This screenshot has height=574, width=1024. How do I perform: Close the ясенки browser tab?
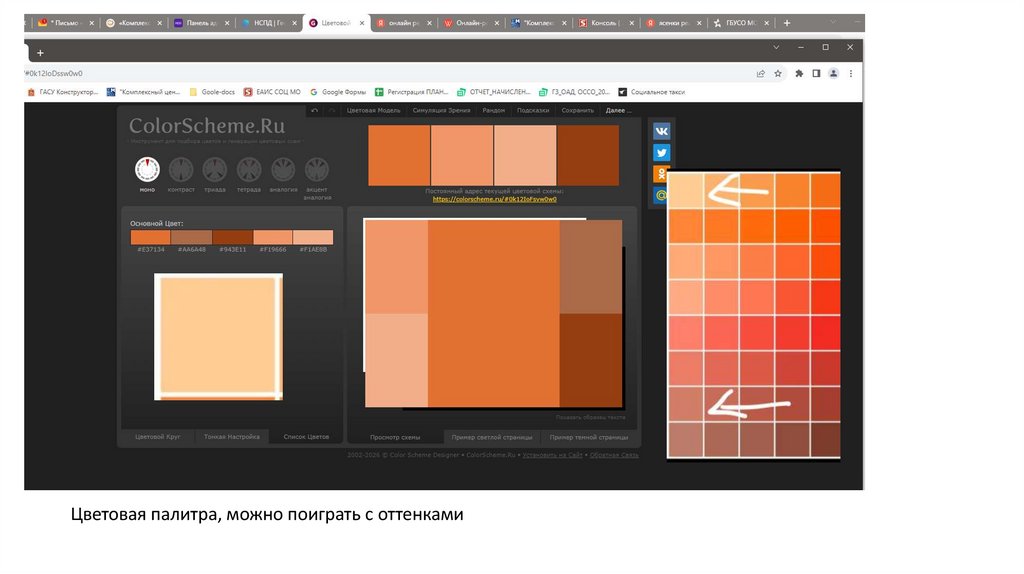point(699,23)
